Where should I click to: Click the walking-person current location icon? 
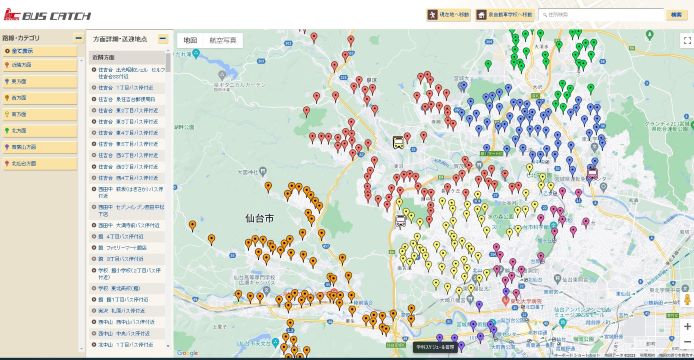coord(432,15)
